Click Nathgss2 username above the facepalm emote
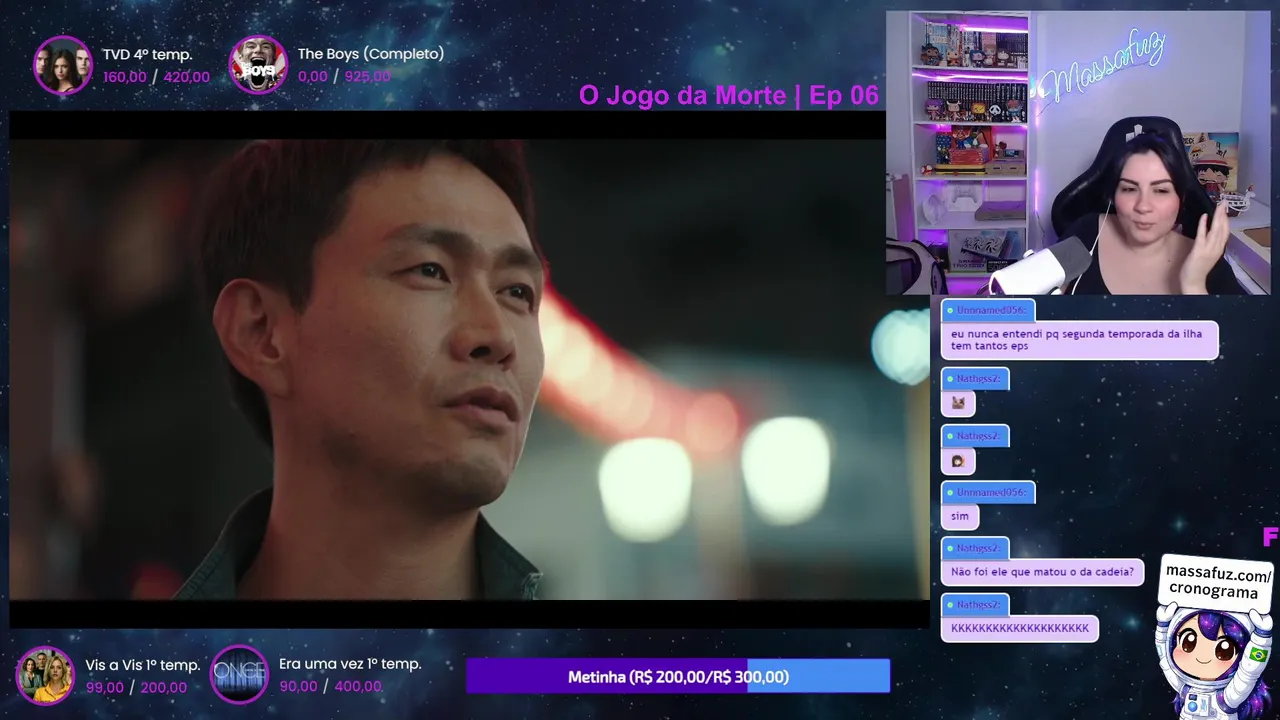 coord(975,436)
